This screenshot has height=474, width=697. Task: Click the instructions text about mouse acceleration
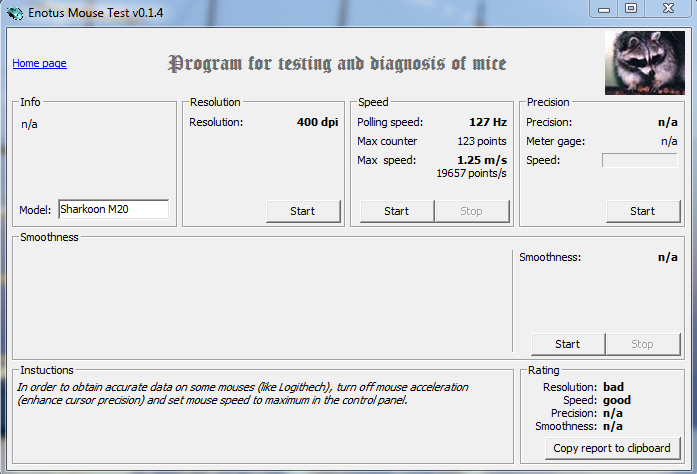(243, 394)
